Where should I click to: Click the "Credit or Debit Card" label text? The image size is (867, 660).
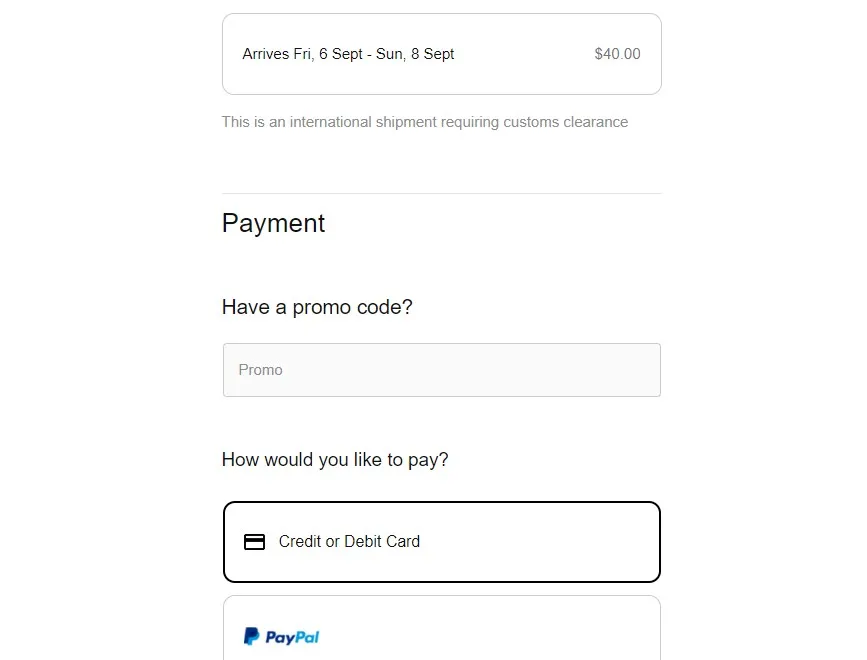pyautogui.click(x=349, y=542)
